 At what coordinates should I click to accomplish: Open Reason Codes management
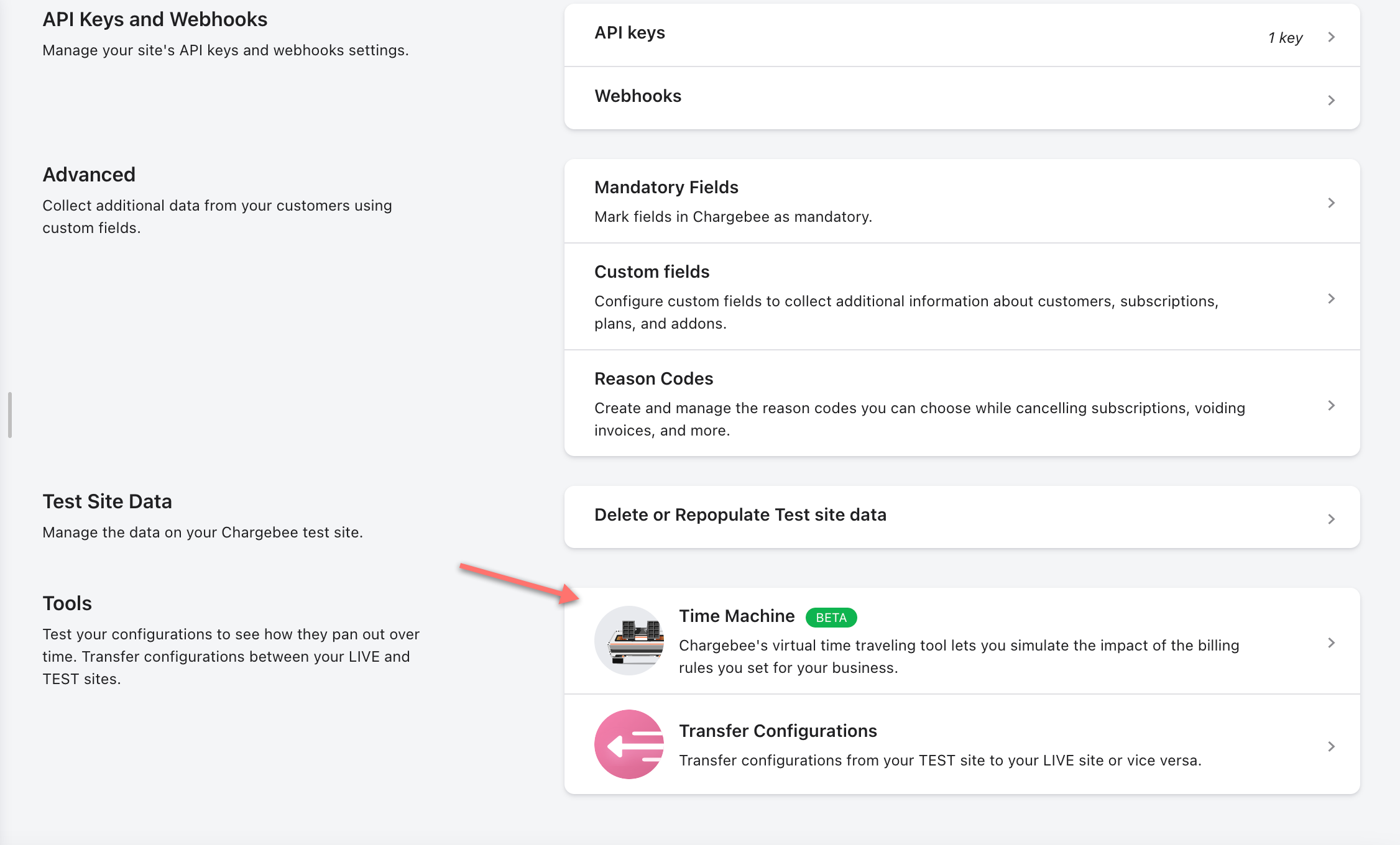653,378
